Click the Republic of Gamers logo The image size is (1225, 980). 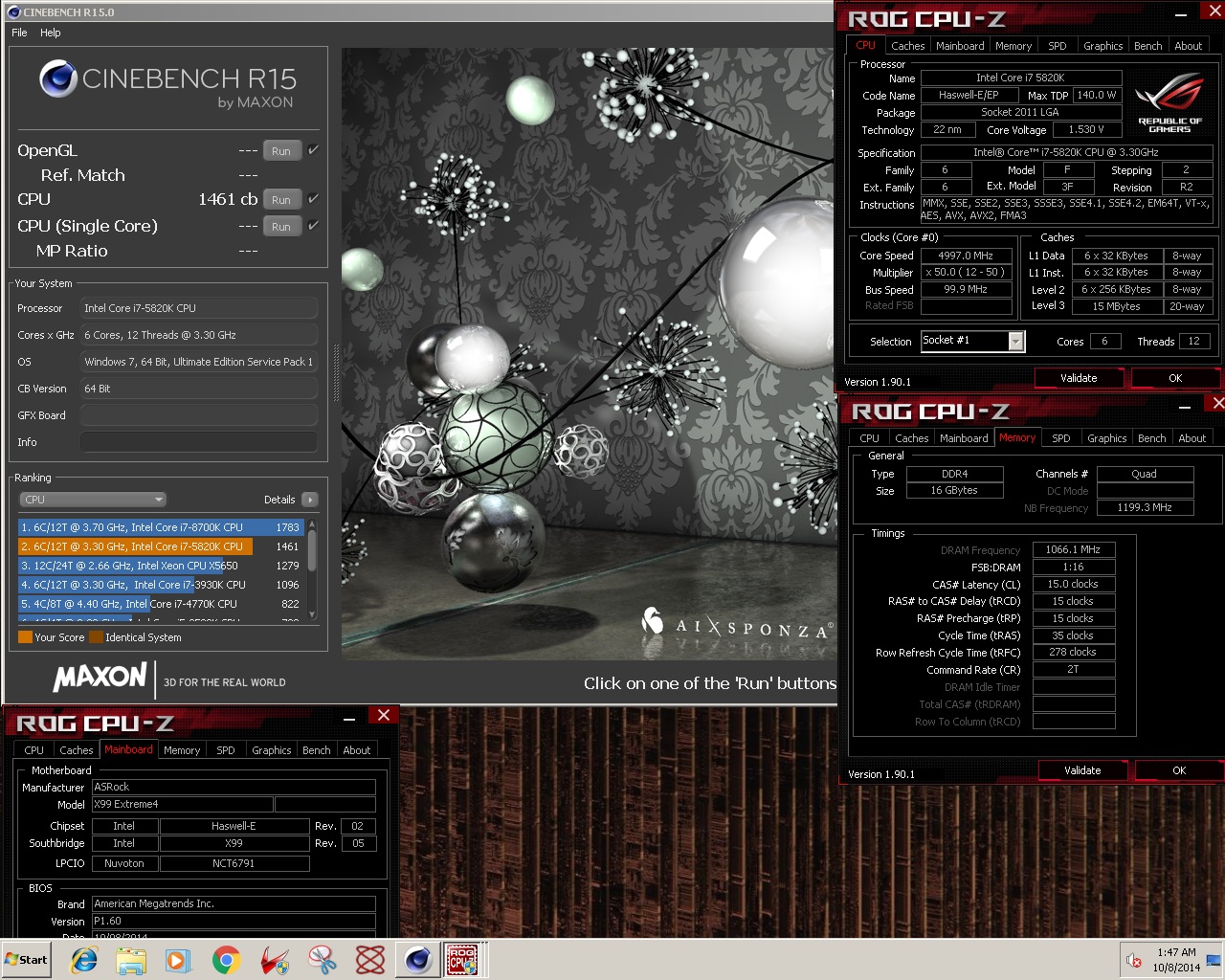[x=1169, y=104]
